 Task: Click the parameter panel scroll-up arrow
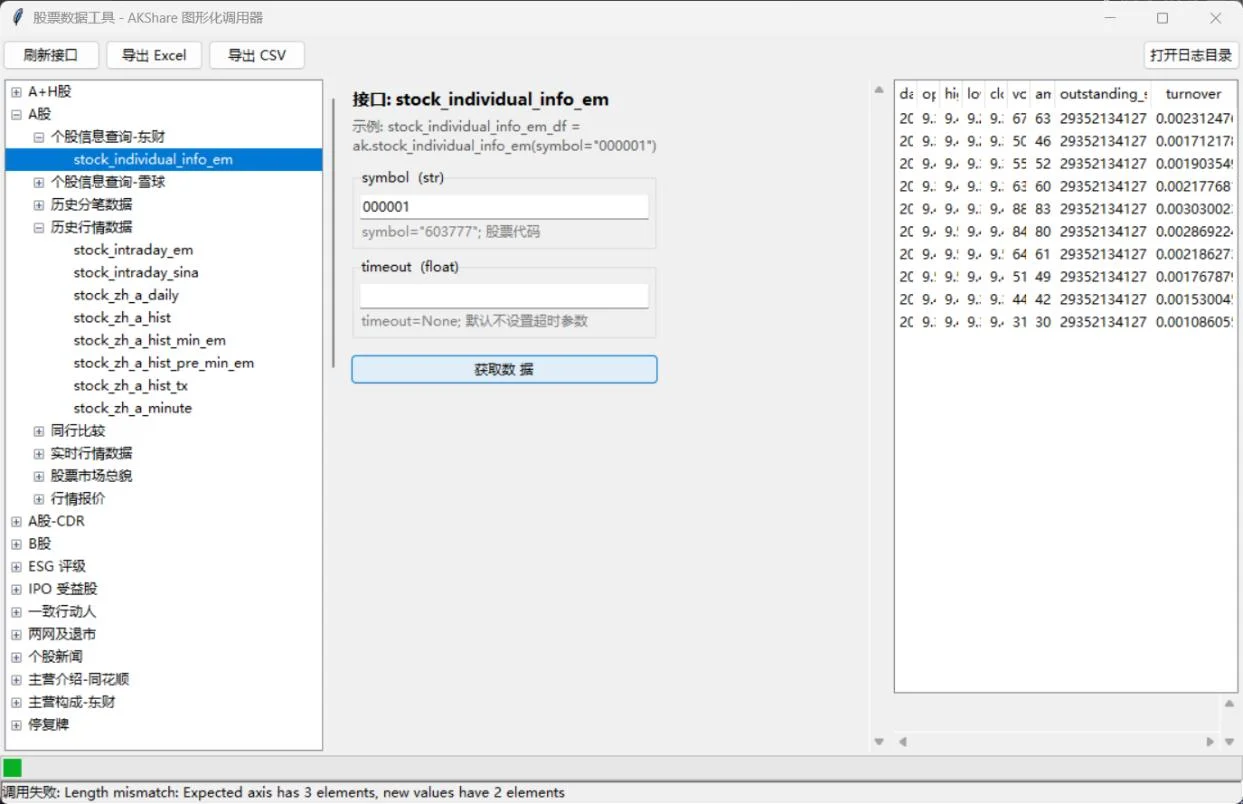879,90
